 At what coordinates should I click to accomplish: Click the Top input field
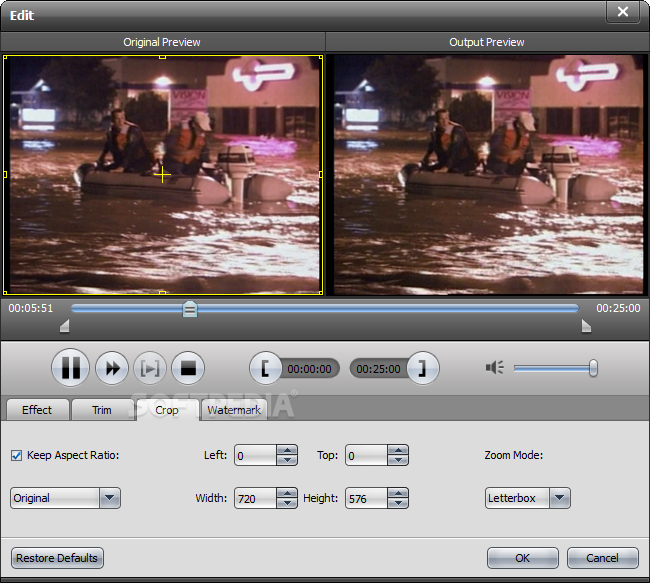pos(366,455)
